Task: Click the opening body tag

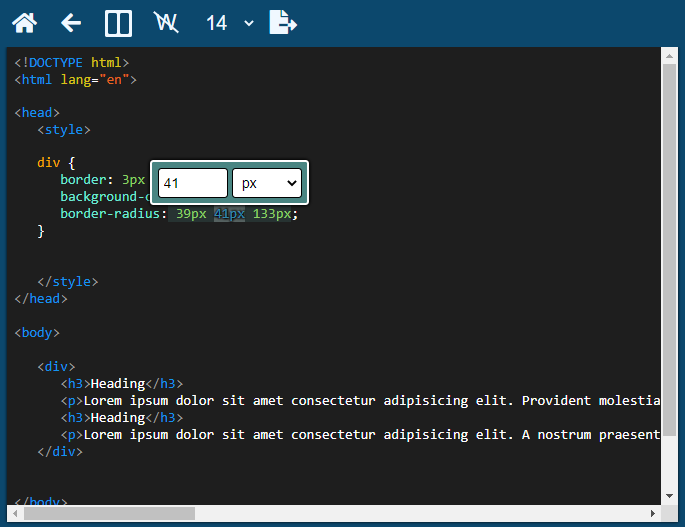Action: 37,333
